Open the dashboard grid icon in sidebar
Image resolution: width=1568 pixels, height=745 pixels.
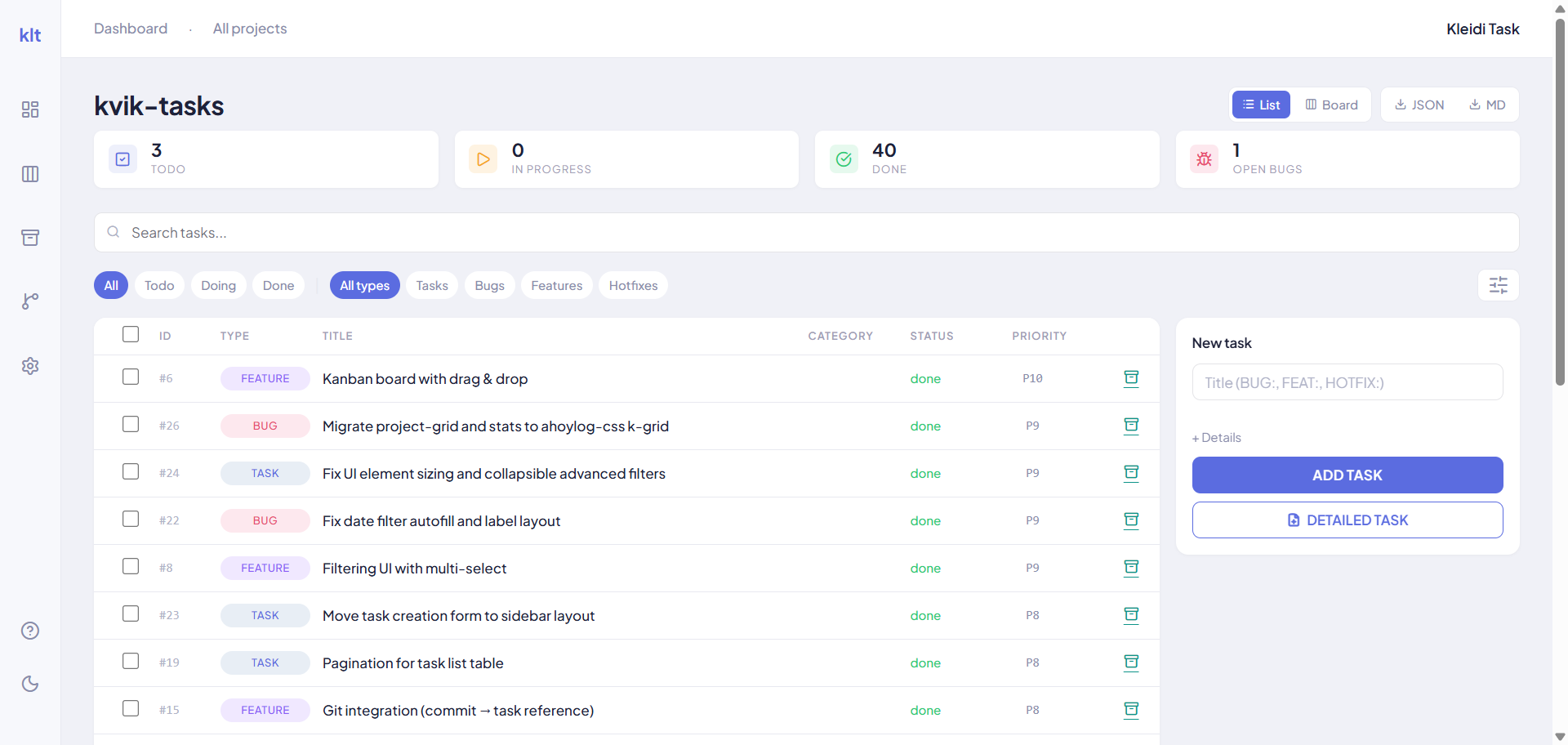point(30,109)
